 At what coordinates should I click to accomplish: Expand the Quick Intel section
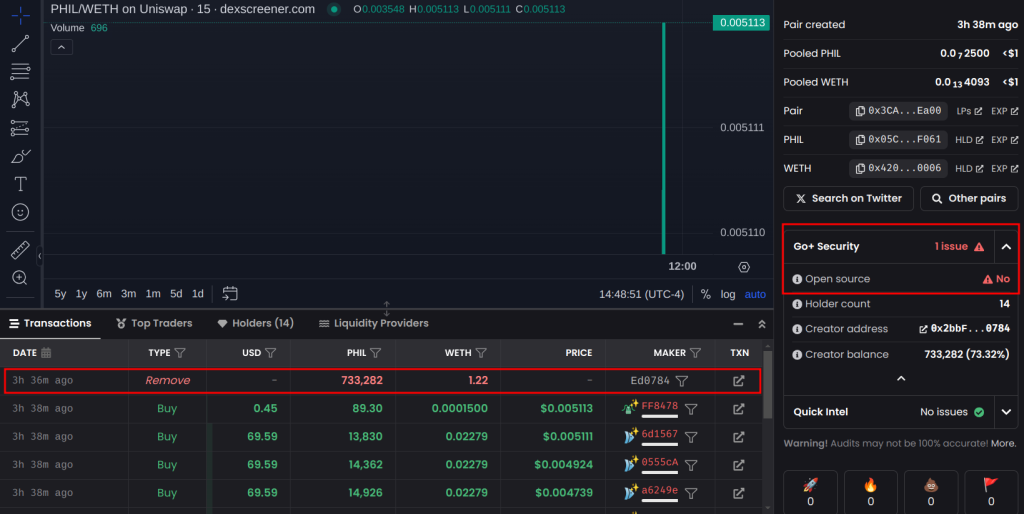(1007, 412)
